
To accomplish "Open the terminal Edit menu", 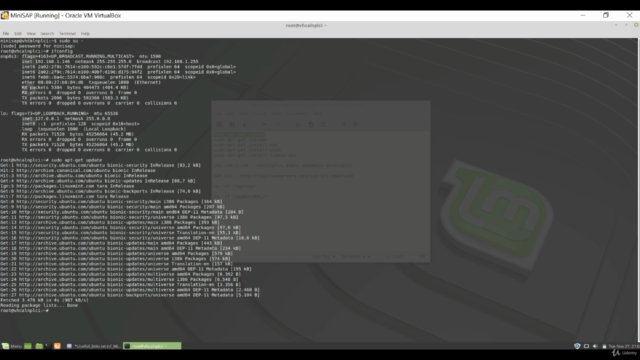I will [x=18, y=33].
